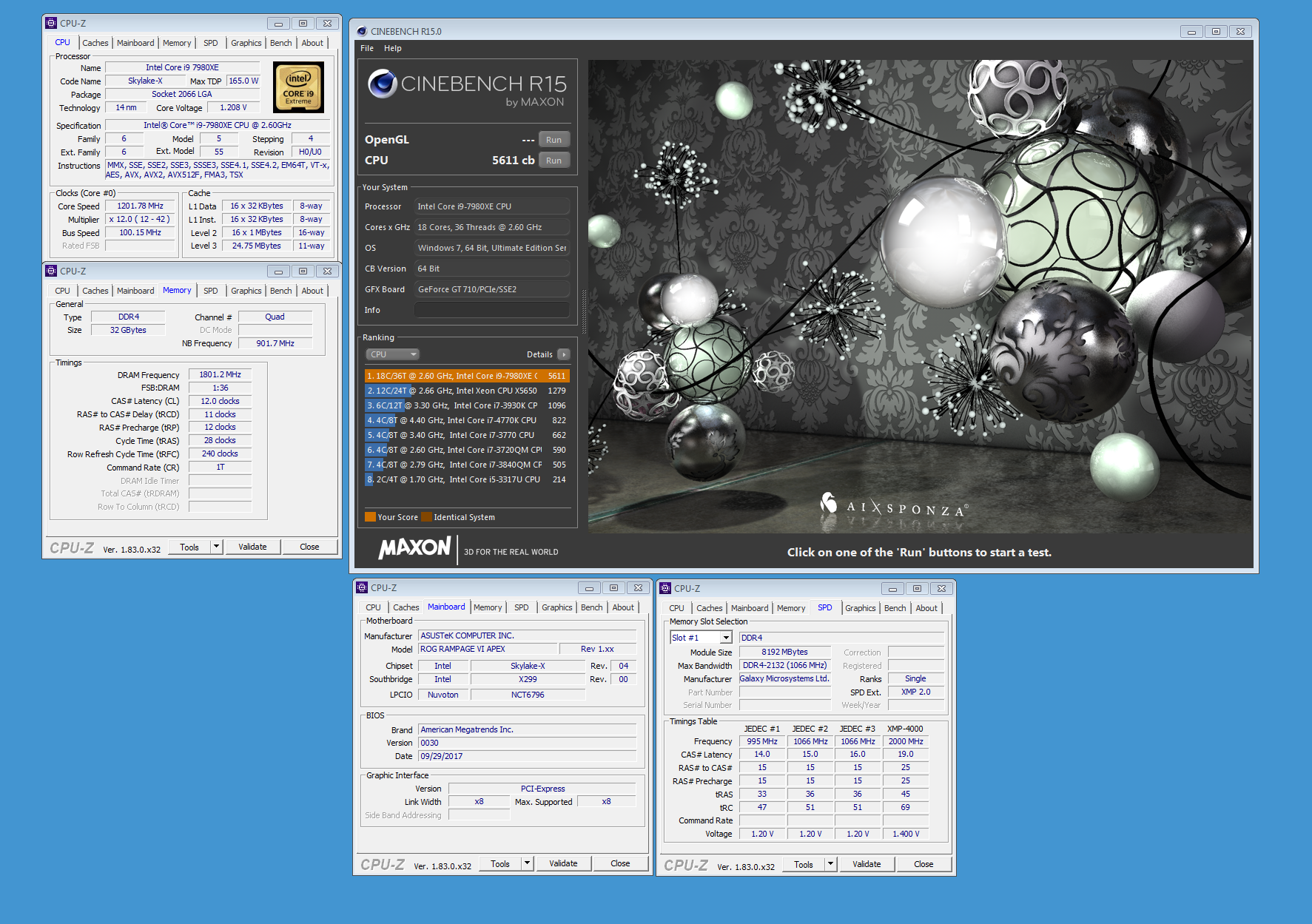Click the Details arrow icon in Ranking
The height and width of the screenshot is (924, 1312).
[564, 354]
